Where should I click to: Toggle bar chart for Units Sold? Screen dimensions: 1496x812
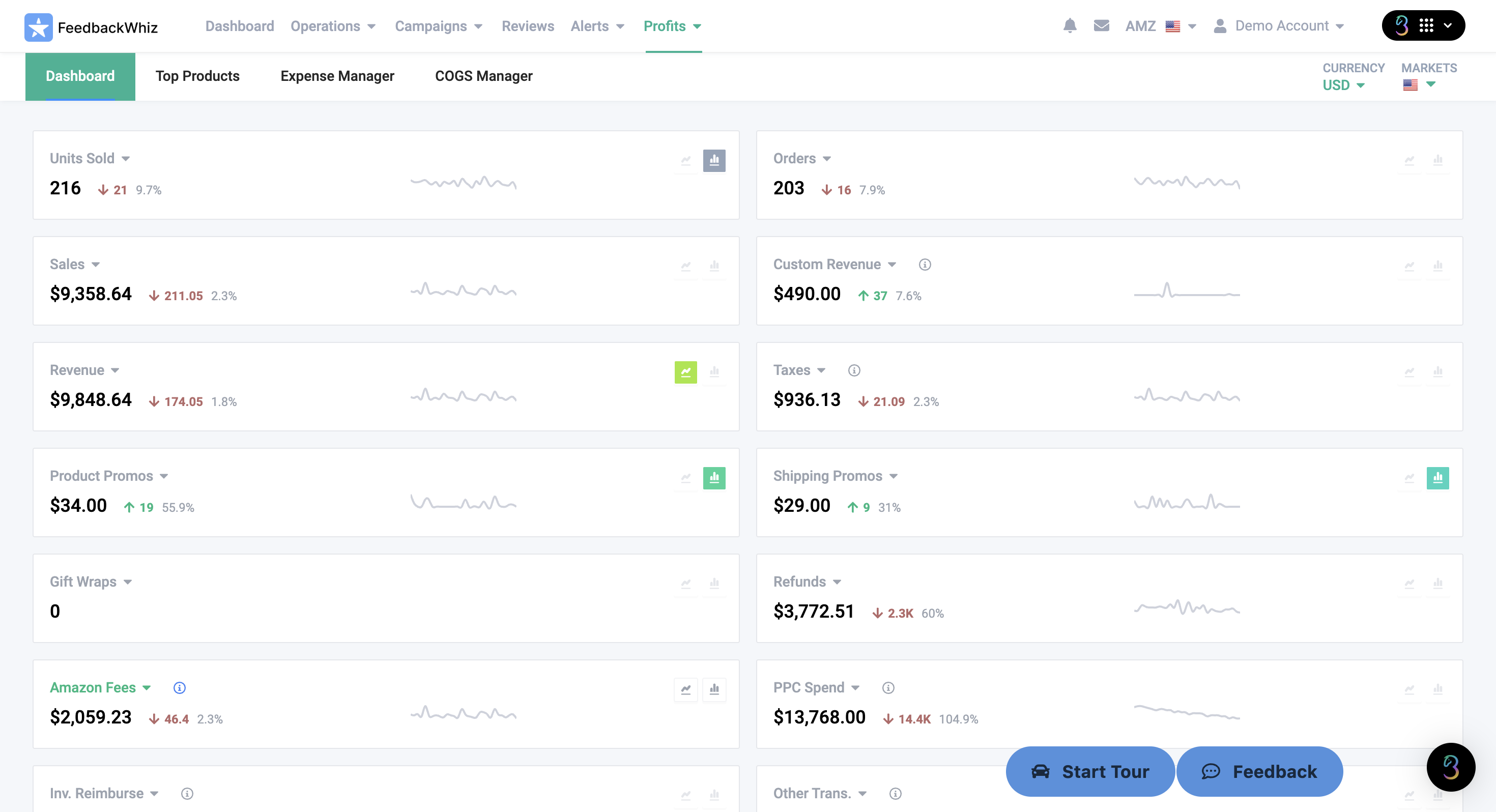click(714, 160)
